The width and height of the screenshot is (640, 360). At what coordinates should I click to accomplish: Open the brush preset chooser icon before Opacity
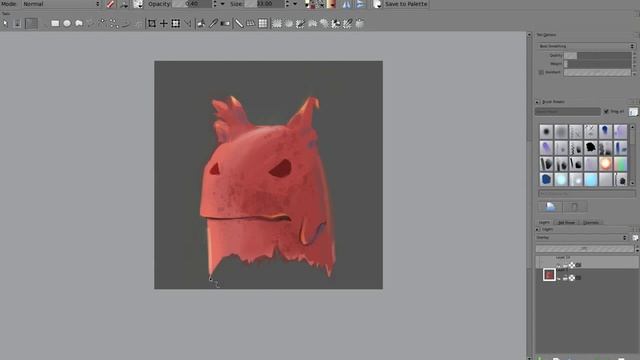pyautogui.click(x=138, y=4)
